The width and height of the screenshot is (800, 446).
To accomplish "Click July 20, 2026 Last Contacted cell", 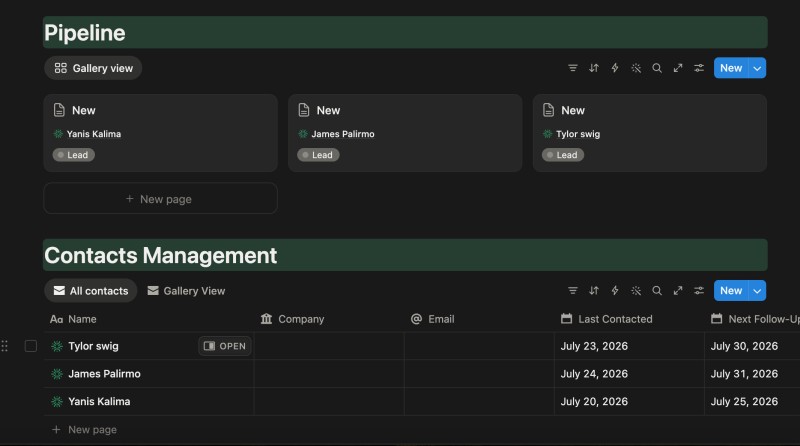I will pyautogui.click(x=629, y=402).
